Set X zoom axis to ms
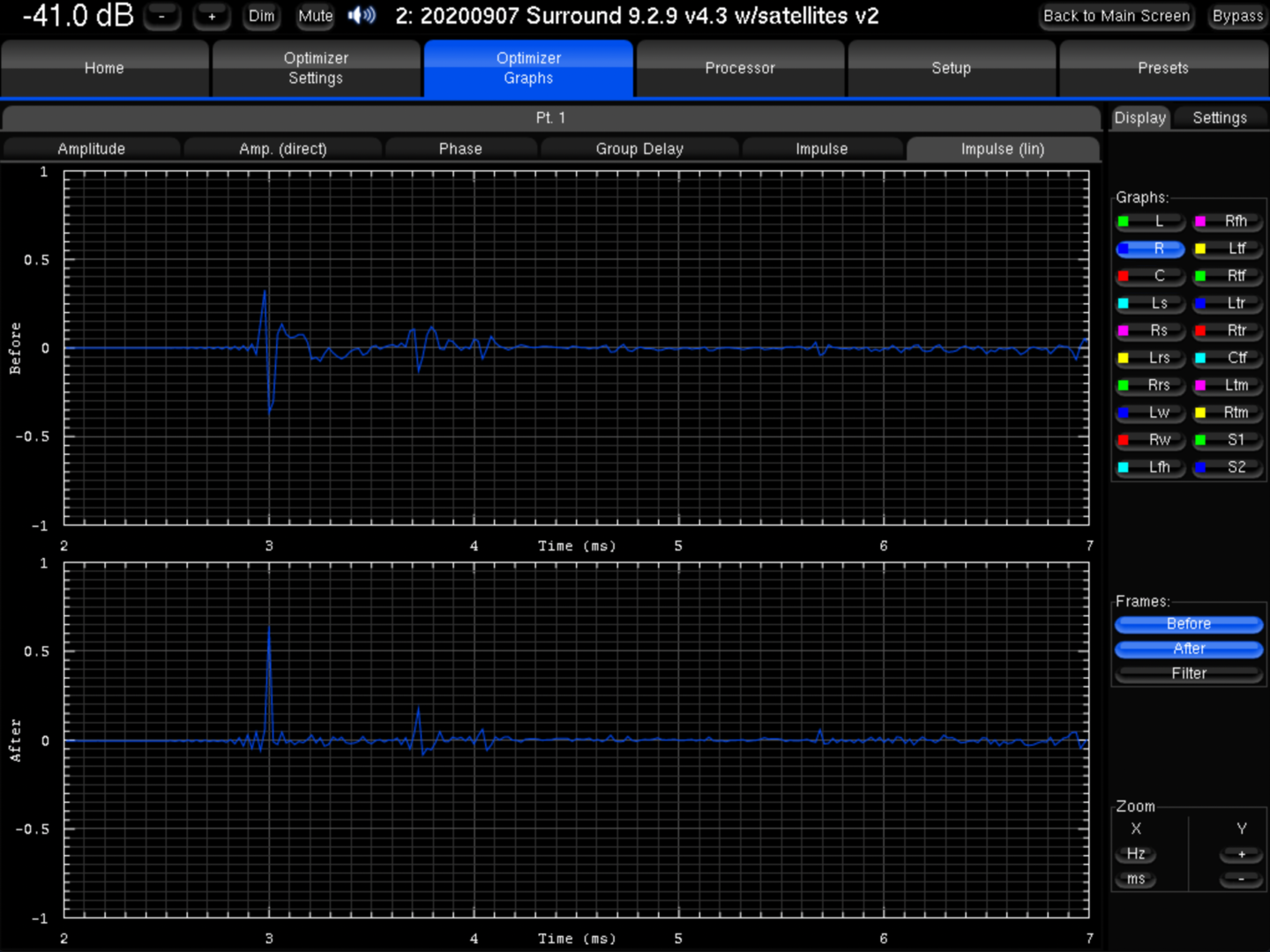 click(1136, 880)
